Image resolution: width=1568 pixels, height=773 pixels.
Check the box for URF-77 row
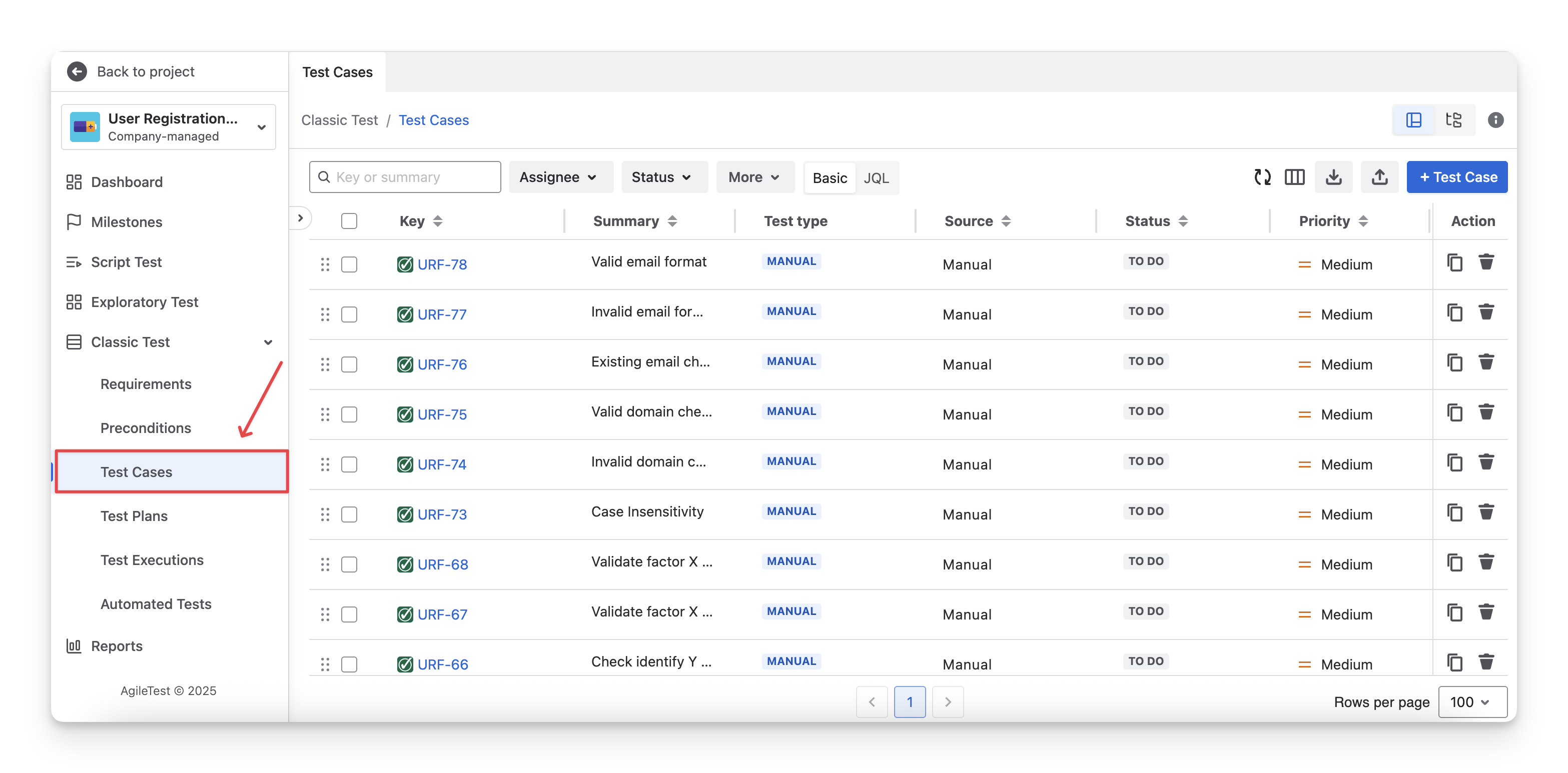349,314
